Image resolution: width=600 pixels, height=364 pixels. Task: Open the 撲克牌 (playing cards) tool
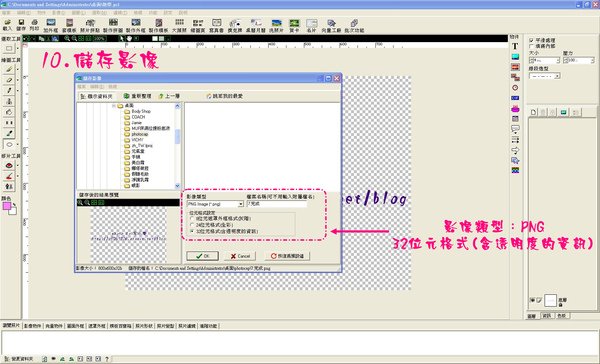coord(235,25)
